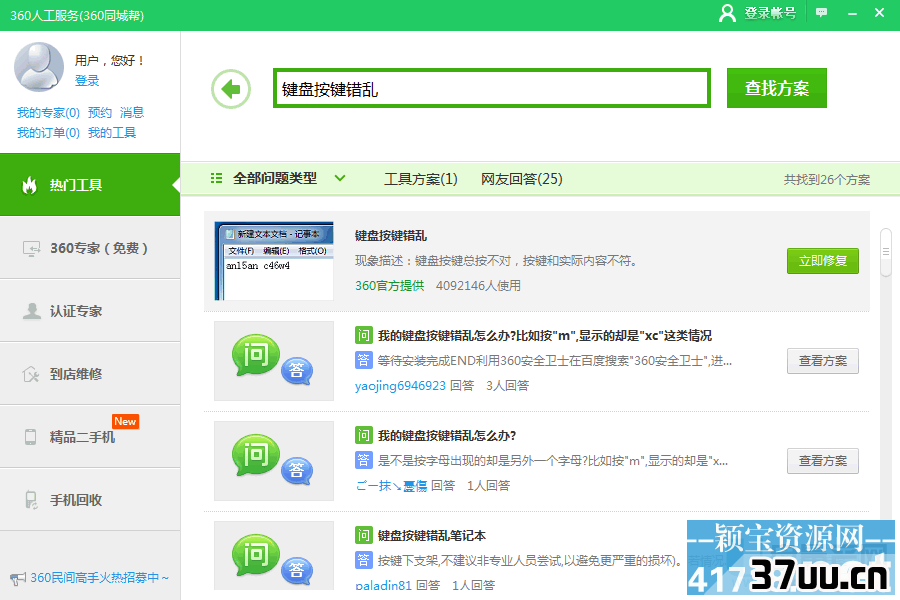Open the 全部问题类型 filter
900x600 pixels.
pyautogui.click(x=275, y=179)
